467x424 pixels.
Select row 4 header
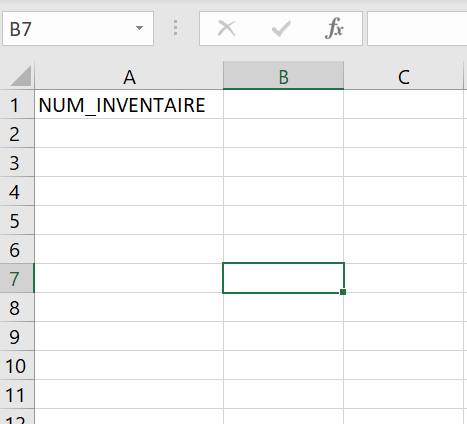click(17, 191)
